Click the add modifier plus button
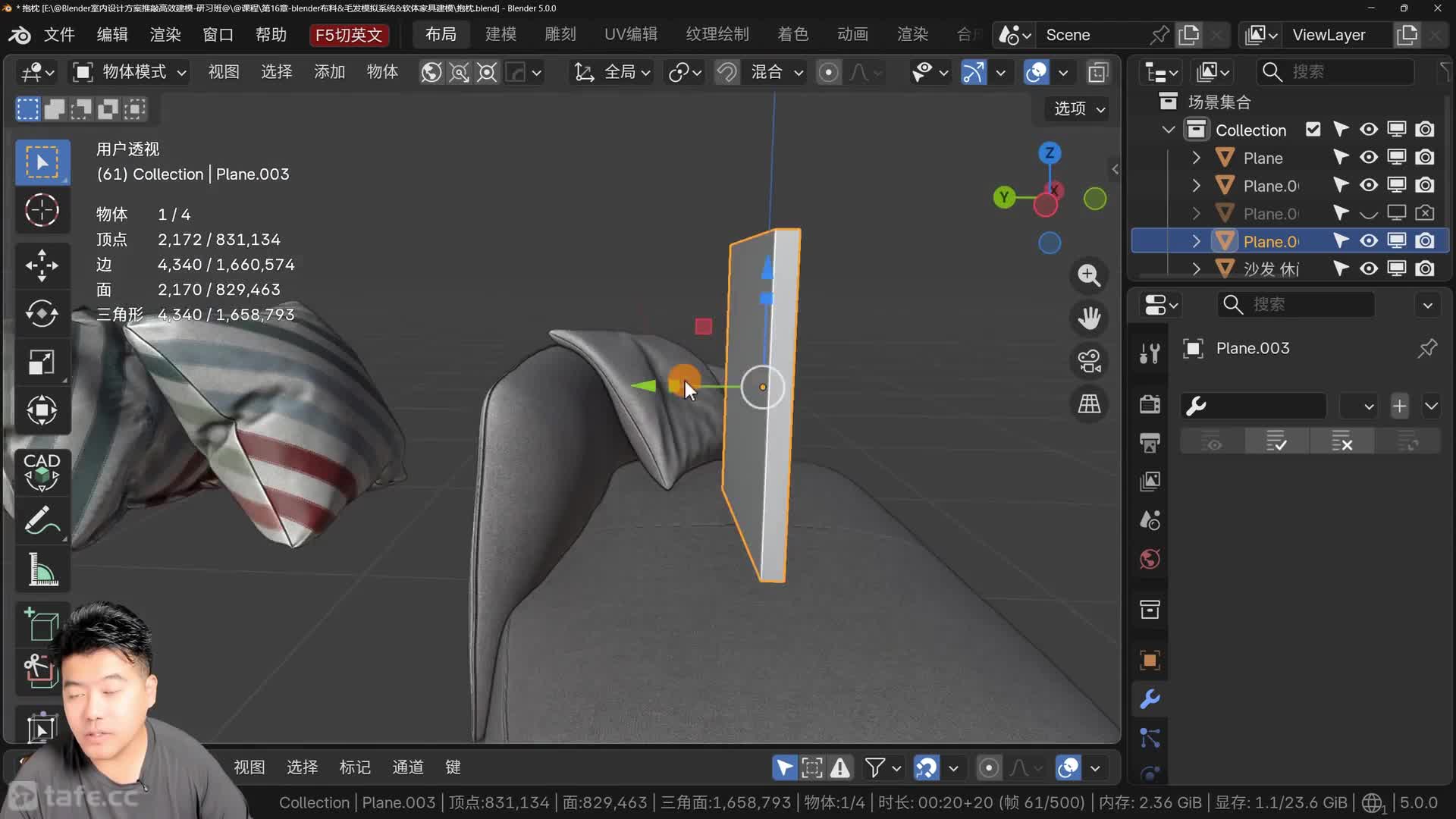 [1399, 406]
